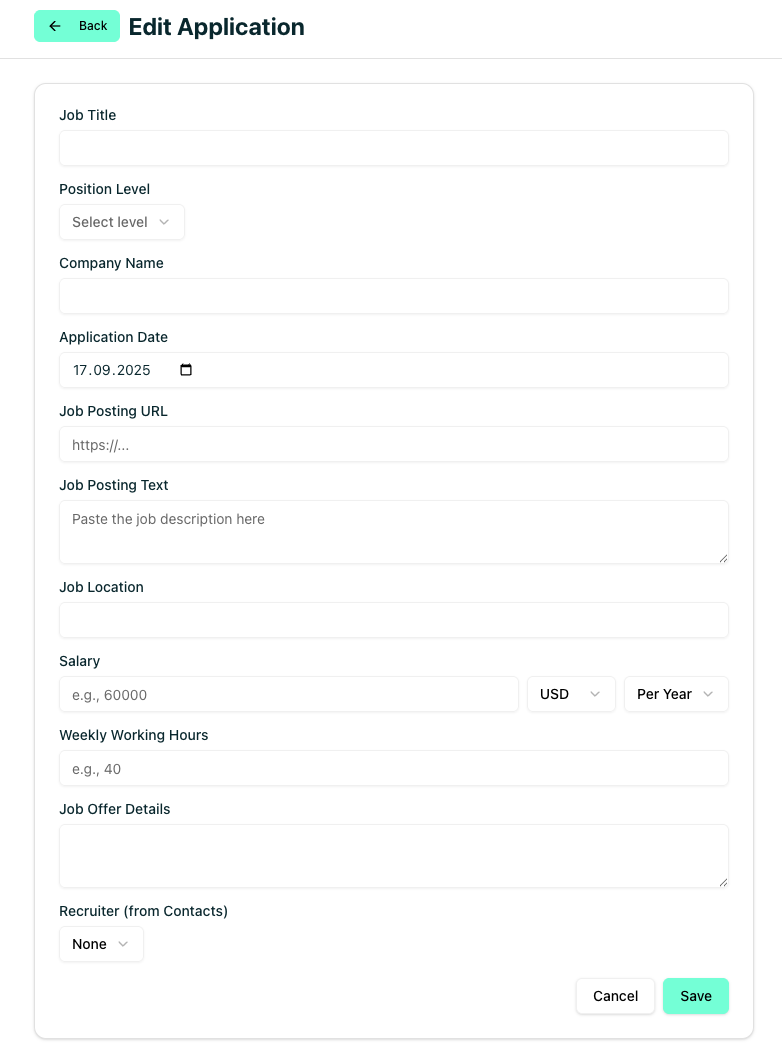Open the USD currency dropdown

tap(571, 694)
